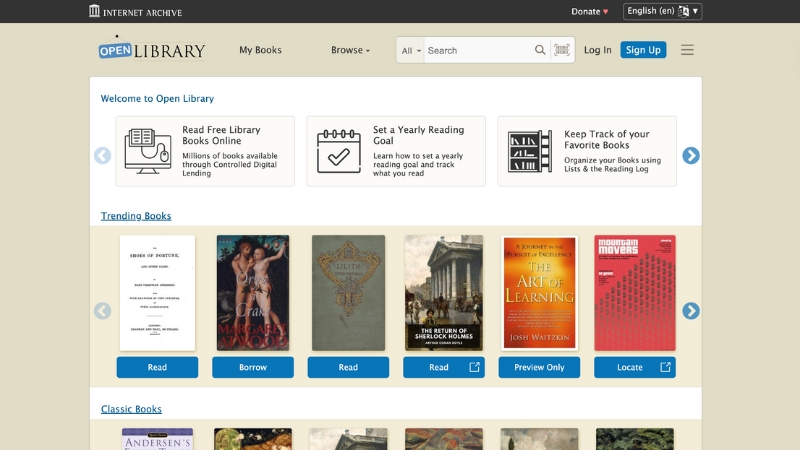Click the calendar checkmark icon
This screenshot has width=800, height=450.
[339, 151]
